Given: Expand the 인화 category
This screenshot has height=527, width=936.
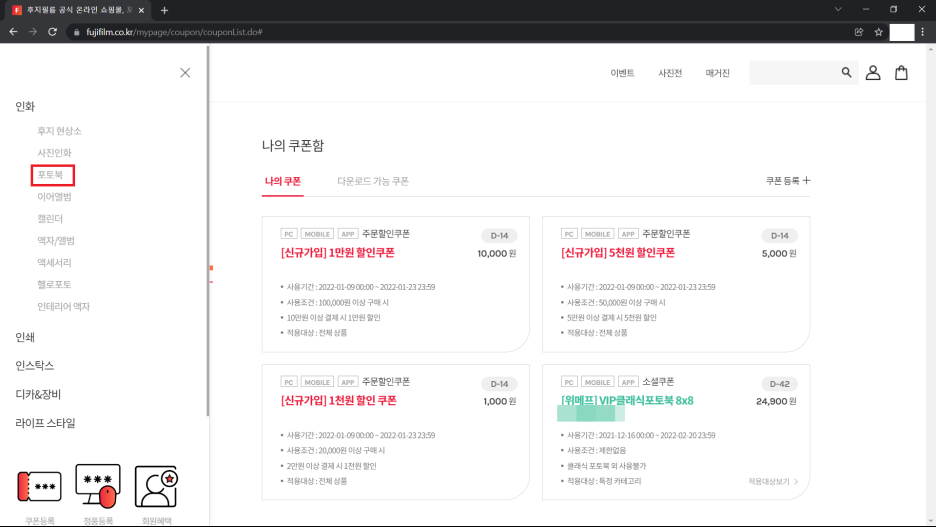Looking at the screenshot, I should (x=25, y=106).
